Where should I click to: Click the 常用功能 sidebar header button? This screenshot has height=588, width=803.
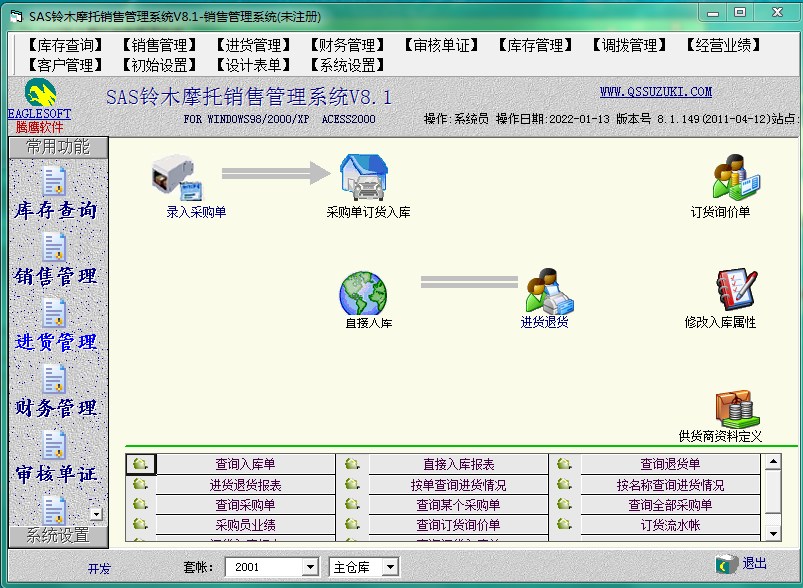pos(58,148)
